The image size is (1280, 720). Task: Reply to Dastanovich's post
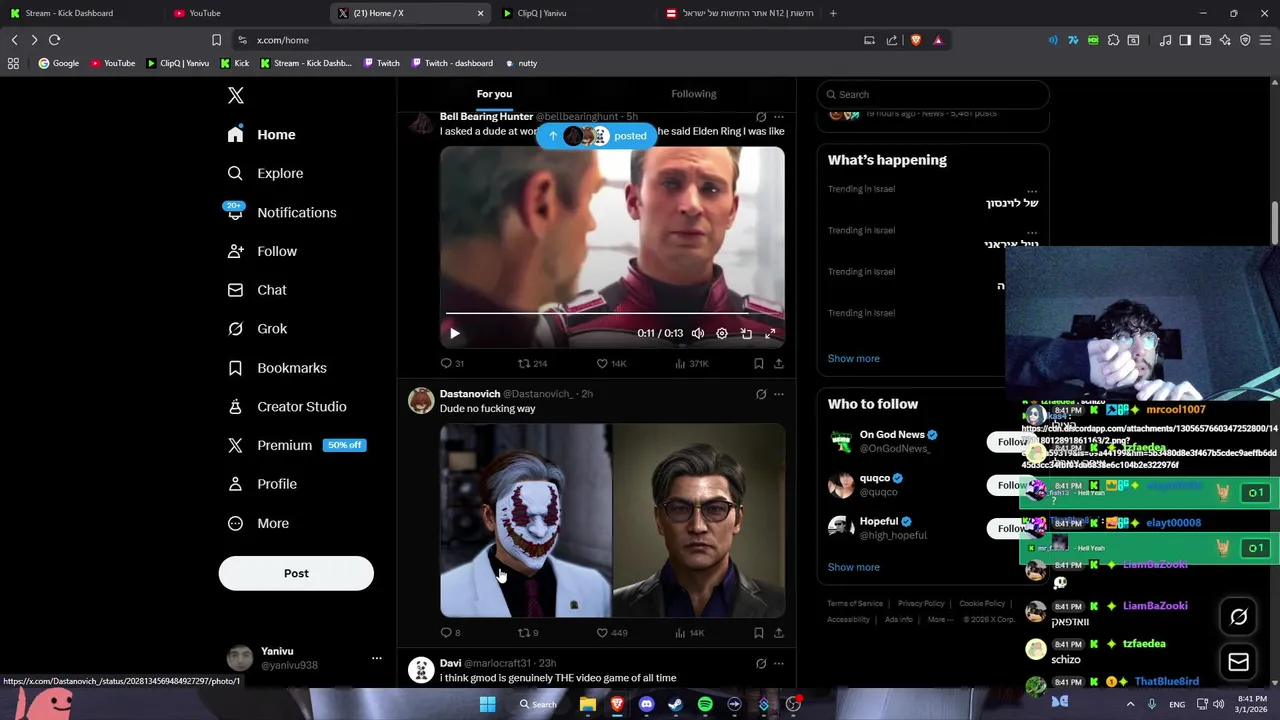pos(450,632)
